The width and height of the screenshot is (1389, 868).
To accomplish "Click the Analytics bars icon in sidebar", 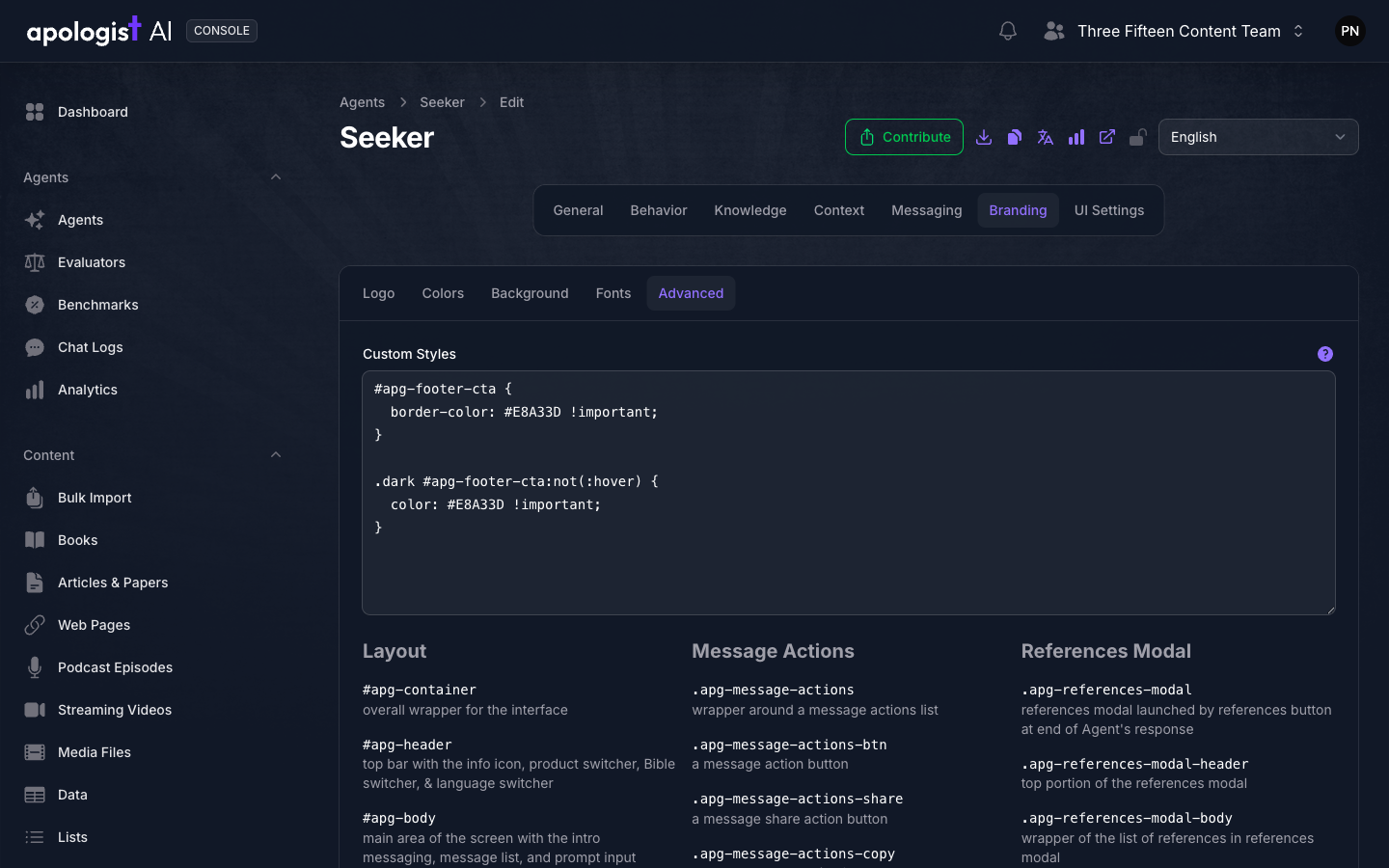I will coord(35,390).
